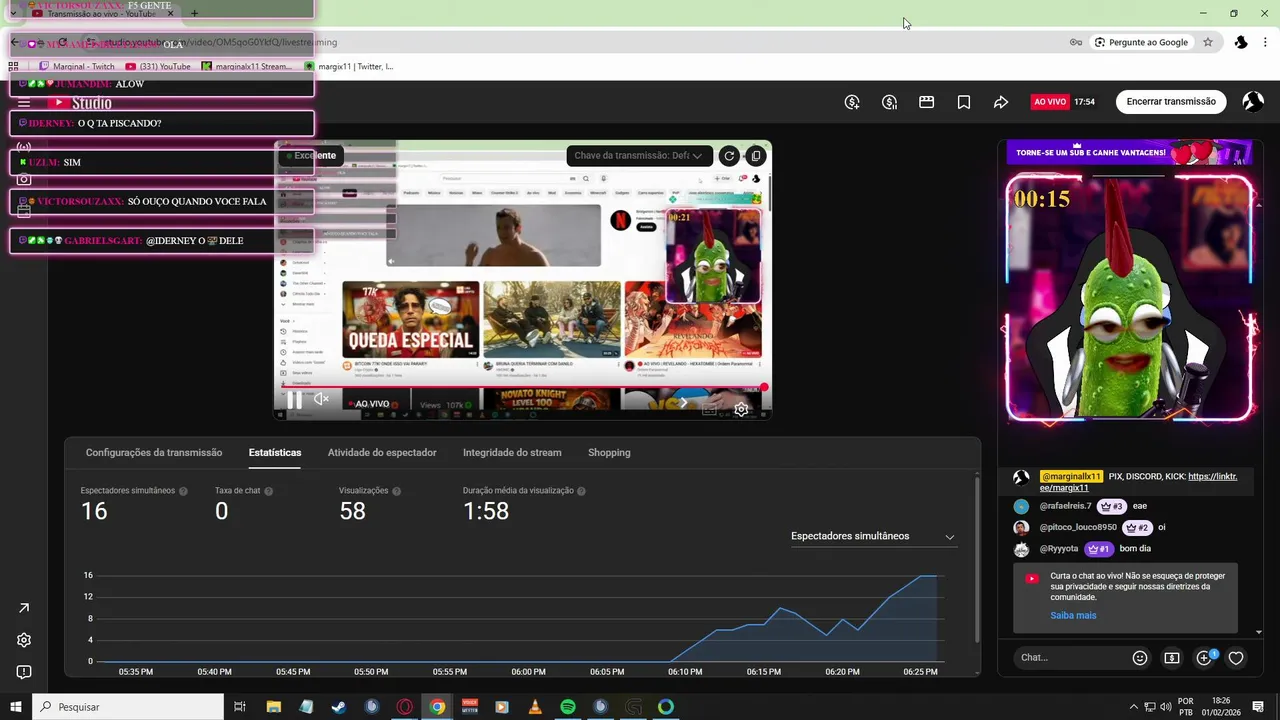Open the Windows Start menu
1280x720 pixels.
[x=16, y=707]
